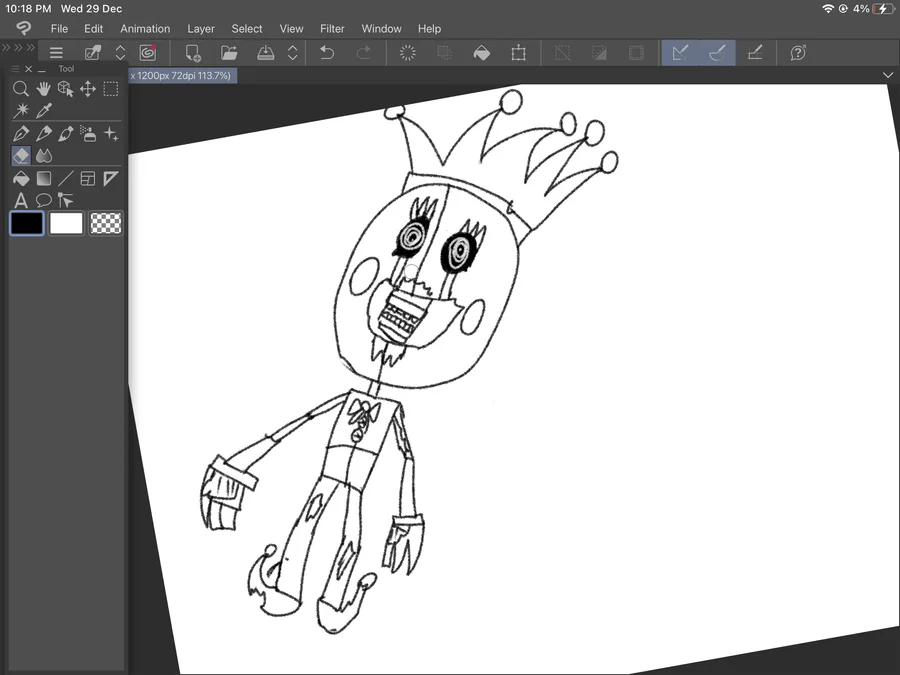Select the Eyedropper tool

[x=44, y=110]
